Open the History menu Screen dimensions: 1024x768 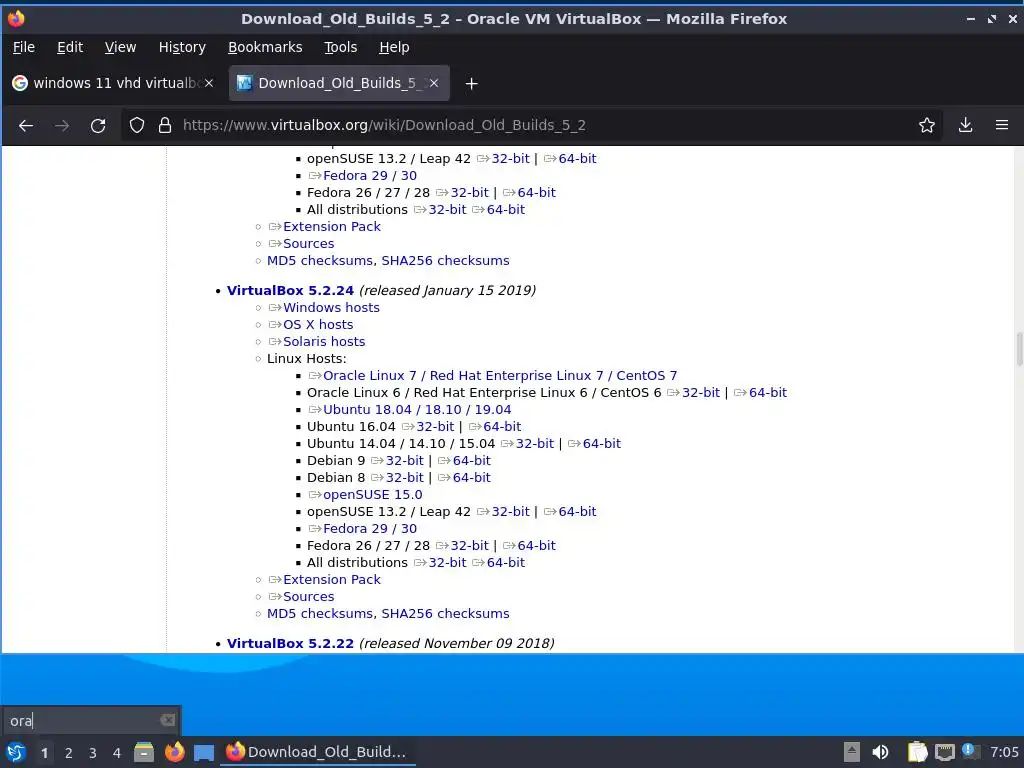(x=182, y=47)
